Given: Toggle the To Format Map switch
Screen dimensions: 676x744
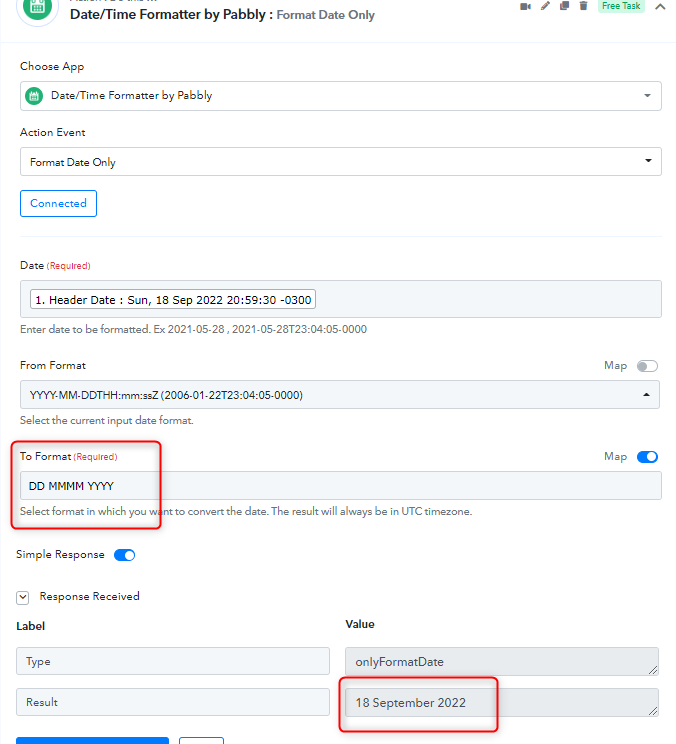Looking at the screenshot, I should [x=647, y=457].
